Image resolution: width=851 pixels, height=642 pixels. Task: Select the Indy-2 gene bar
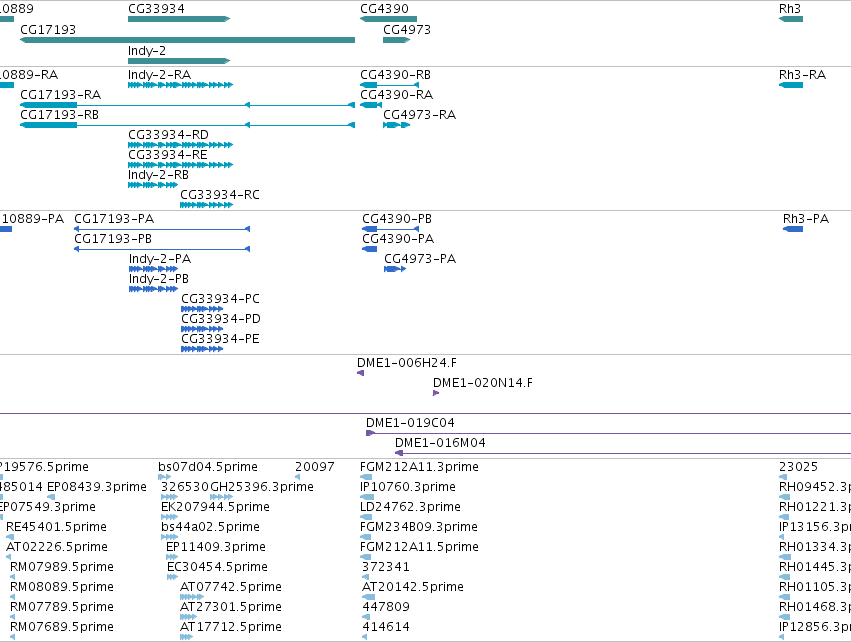(179, 61)
